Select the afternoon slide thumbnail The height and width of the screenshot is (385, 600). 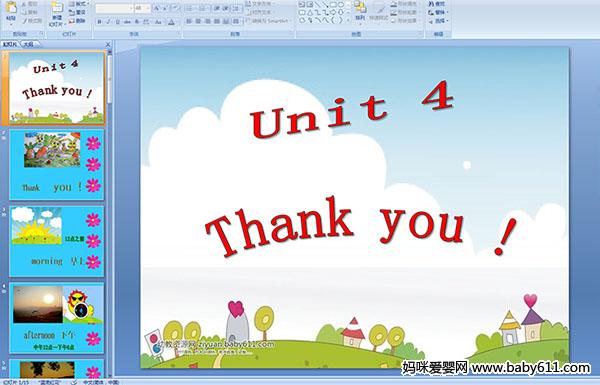57,318
